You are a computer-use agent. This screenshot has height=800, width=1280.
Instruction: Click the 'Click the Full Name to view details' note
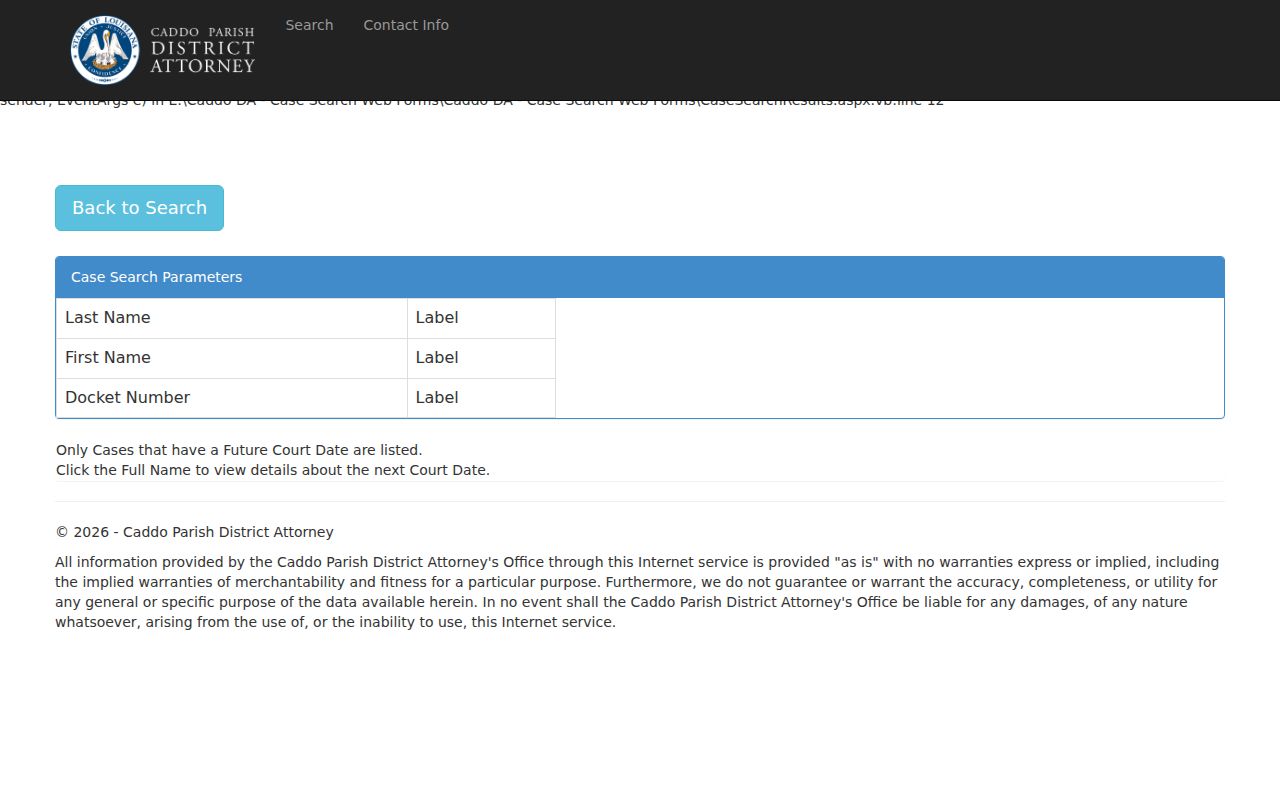tap(273, 470)
